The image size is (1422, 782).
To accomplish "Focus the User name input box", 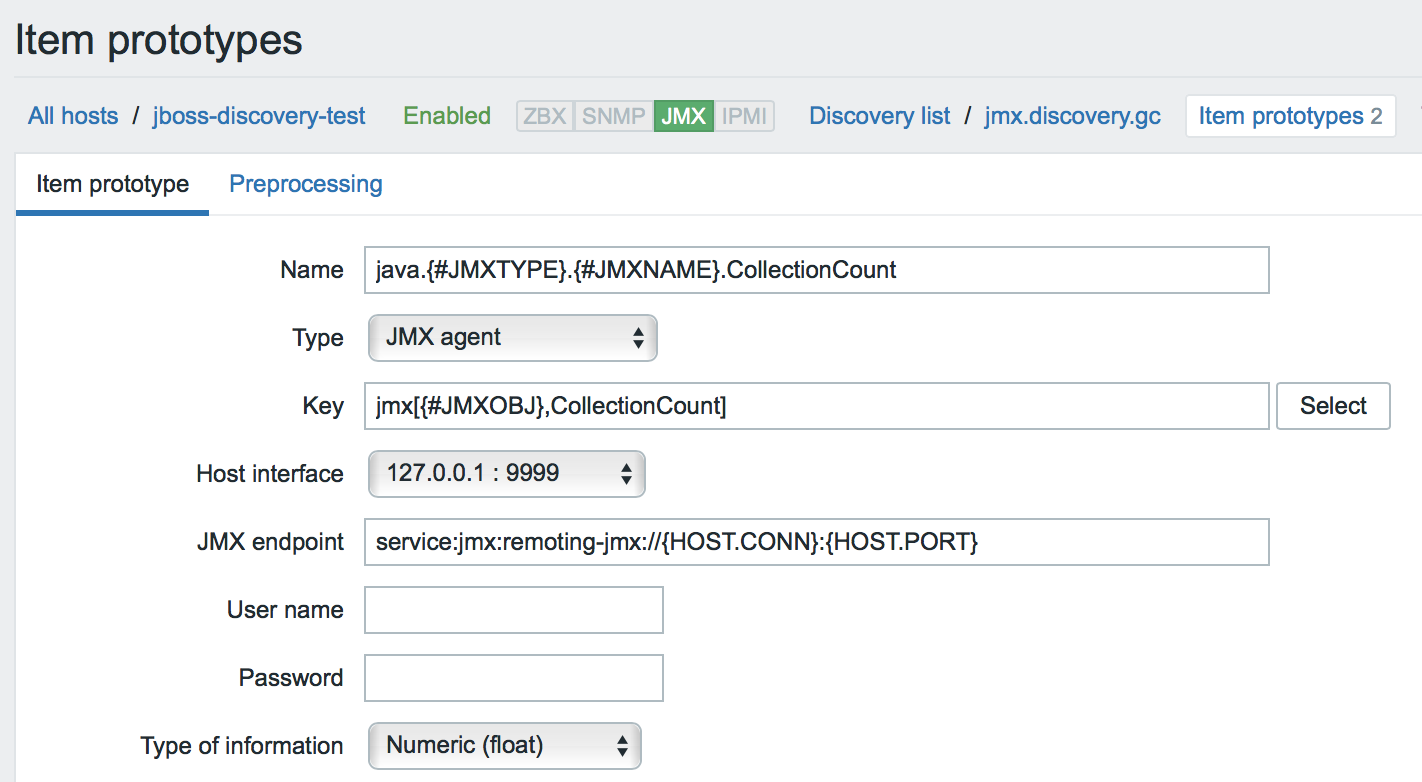I will tap(513, 610).
